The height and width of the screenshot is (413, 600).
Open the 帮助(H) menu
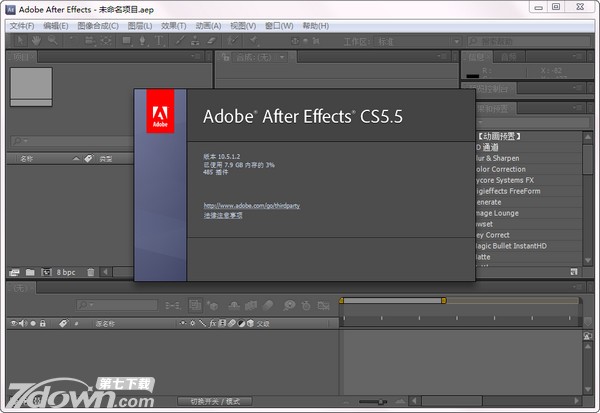pyautogui.click(x=314, y=25)
